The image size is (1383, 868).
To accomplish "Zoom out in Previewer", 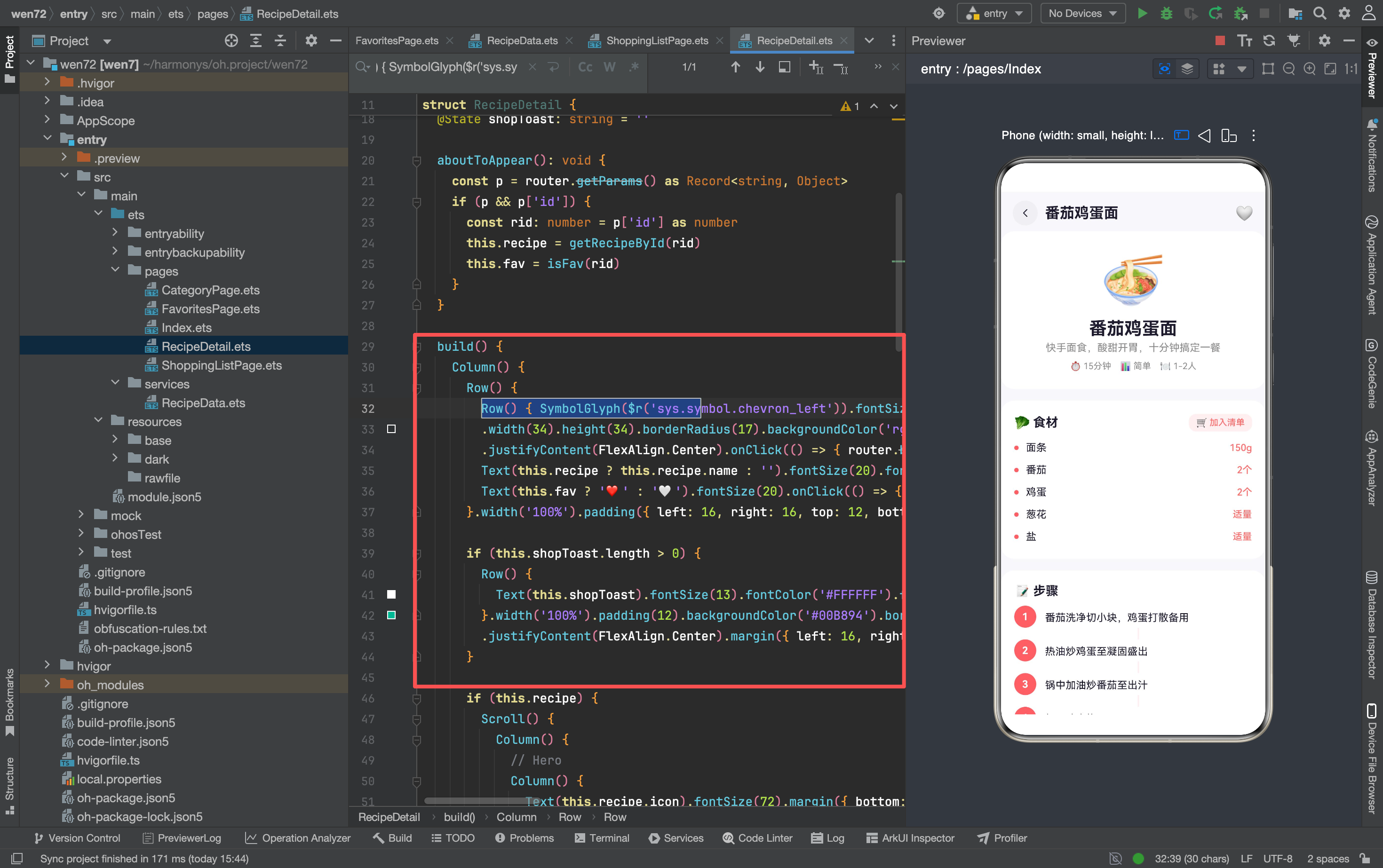I will pos(1289,69).
